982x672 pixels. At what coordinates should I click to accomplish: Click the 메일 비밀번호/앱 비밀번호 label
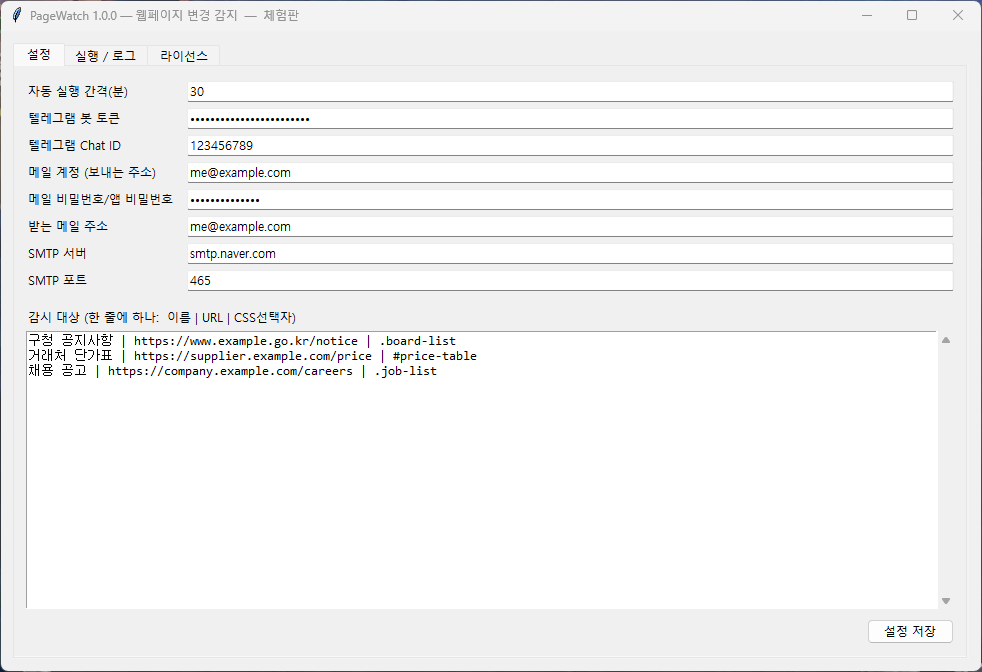coord(100,199)
